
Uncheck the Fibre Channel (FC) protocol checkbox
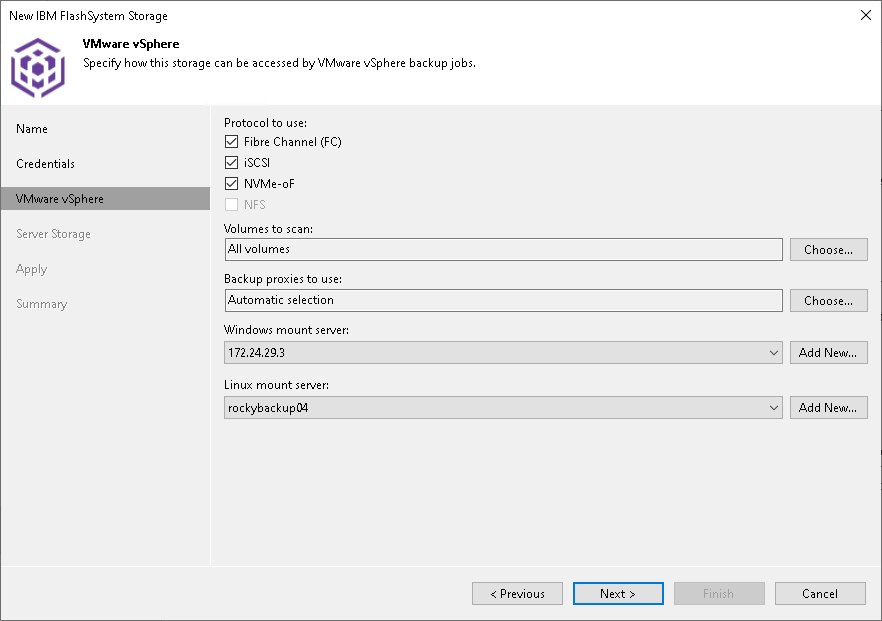231,141
